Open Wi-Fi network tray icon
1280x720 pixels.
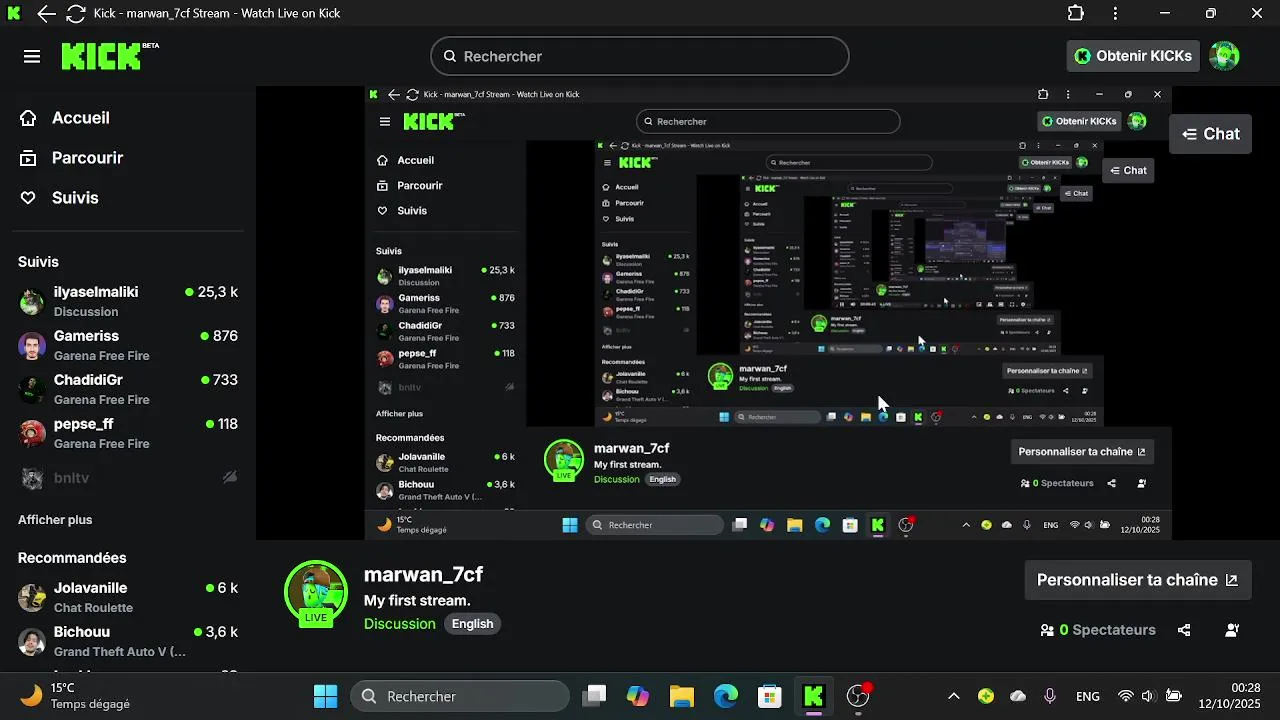click(x=1126, y=696)
